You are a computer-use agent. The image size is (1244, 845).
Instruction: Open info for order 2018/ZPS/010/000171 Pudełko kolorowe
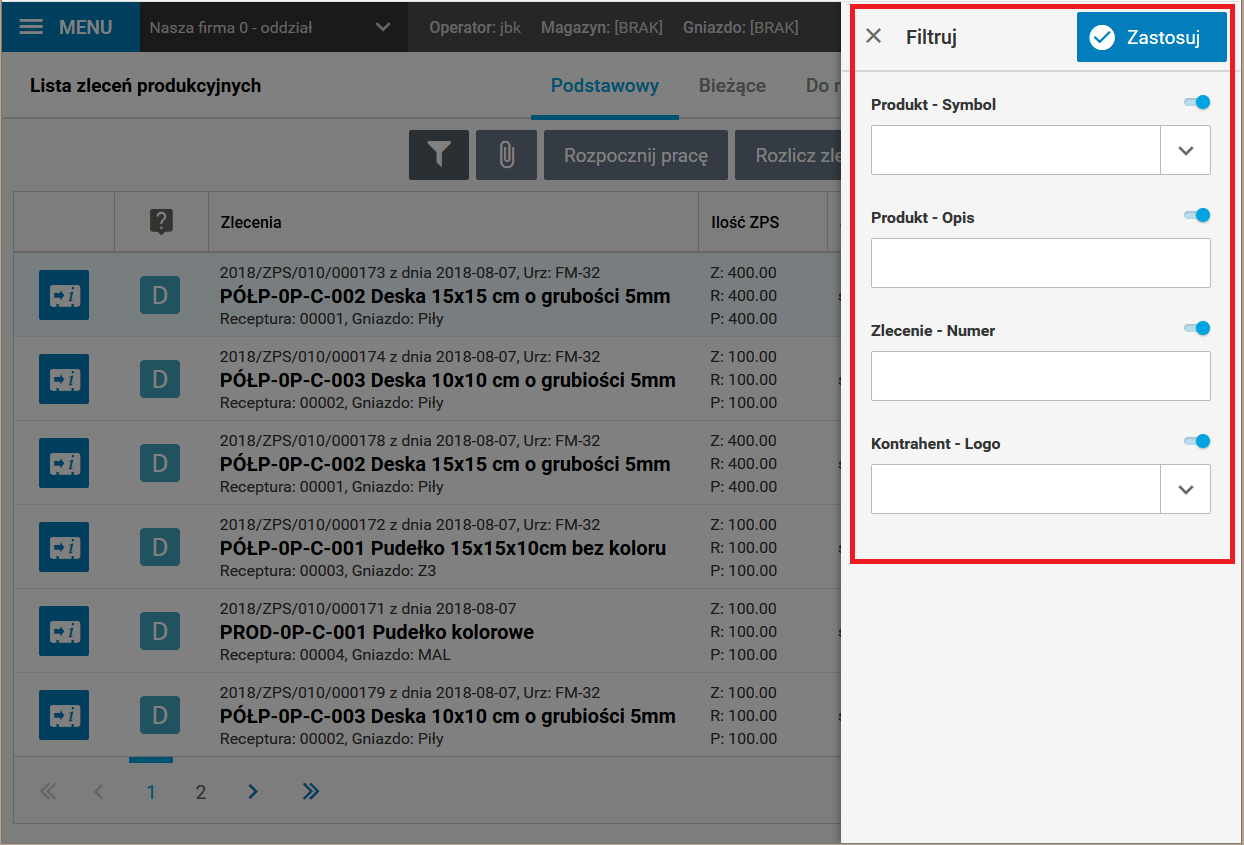[x=64, y=631]
